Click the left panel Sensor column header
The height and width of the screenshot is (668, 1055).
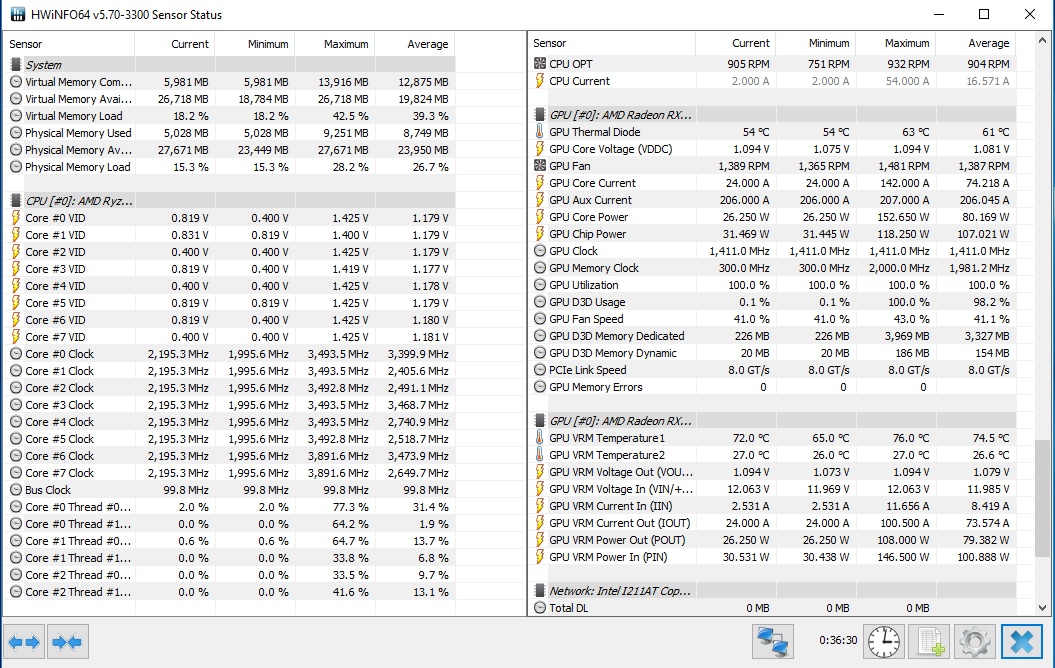(x=70, y=44)
